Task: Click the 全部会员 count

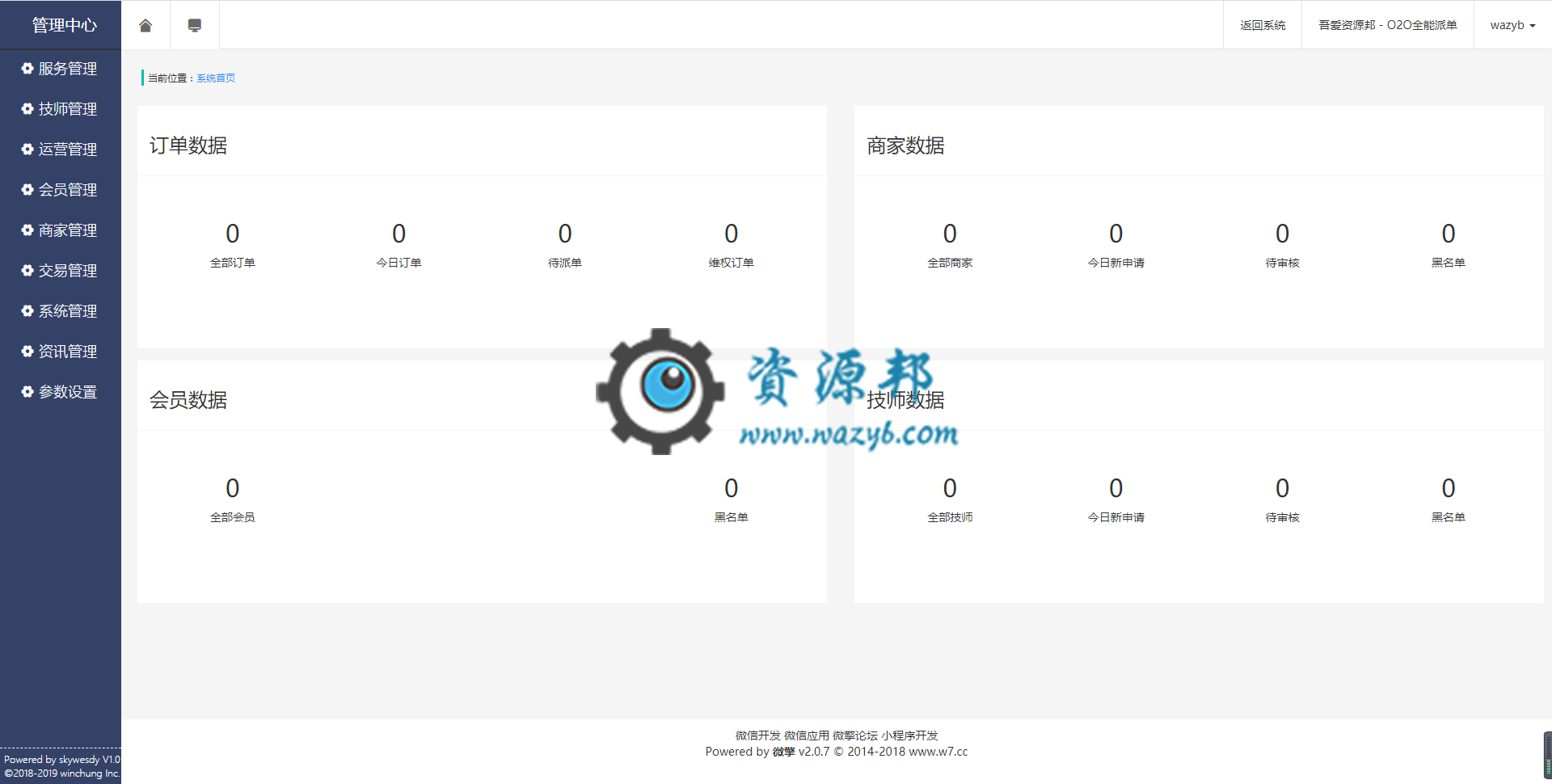Action: tap(233, 488)
